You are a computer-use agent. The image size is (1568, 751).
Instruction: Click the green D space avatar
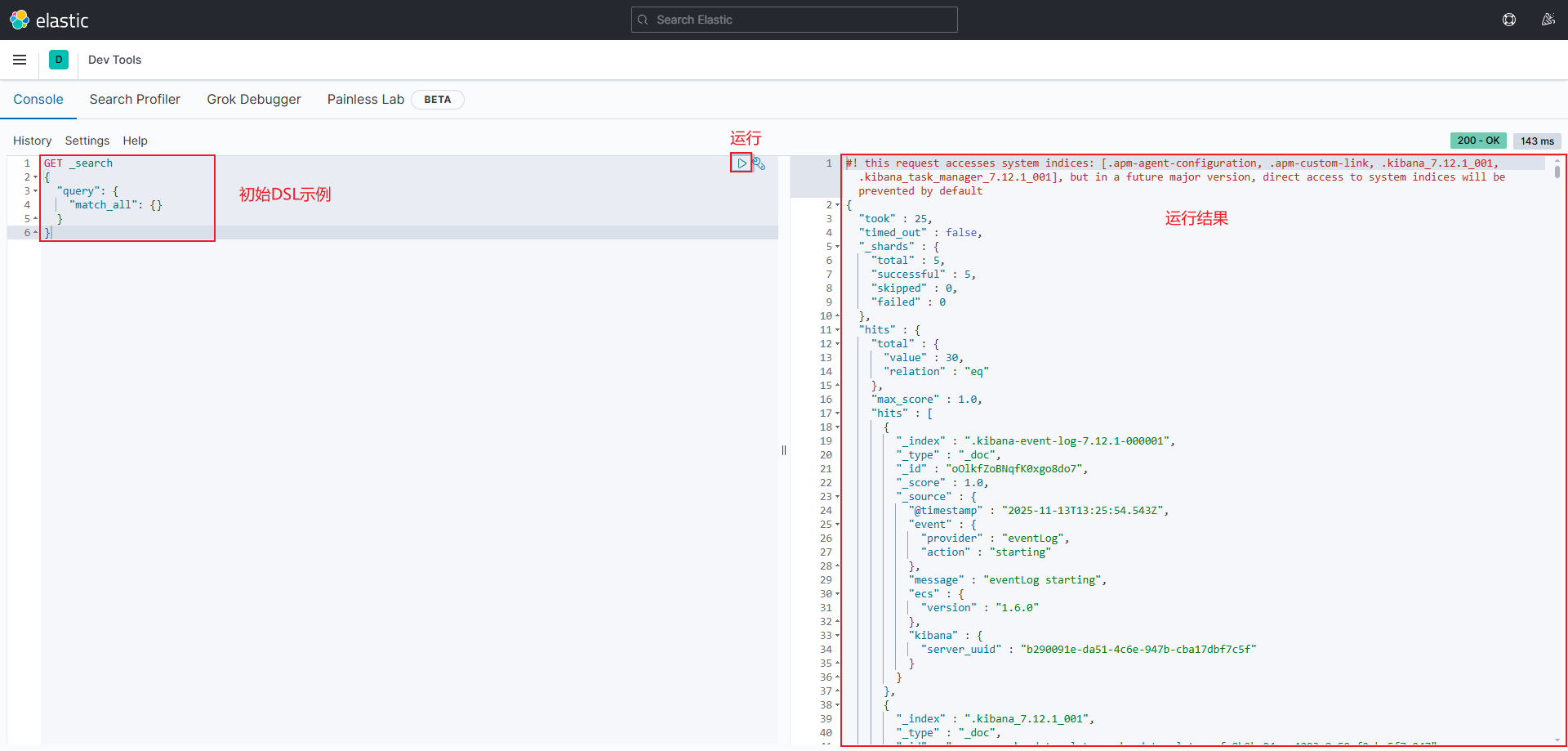59,60
